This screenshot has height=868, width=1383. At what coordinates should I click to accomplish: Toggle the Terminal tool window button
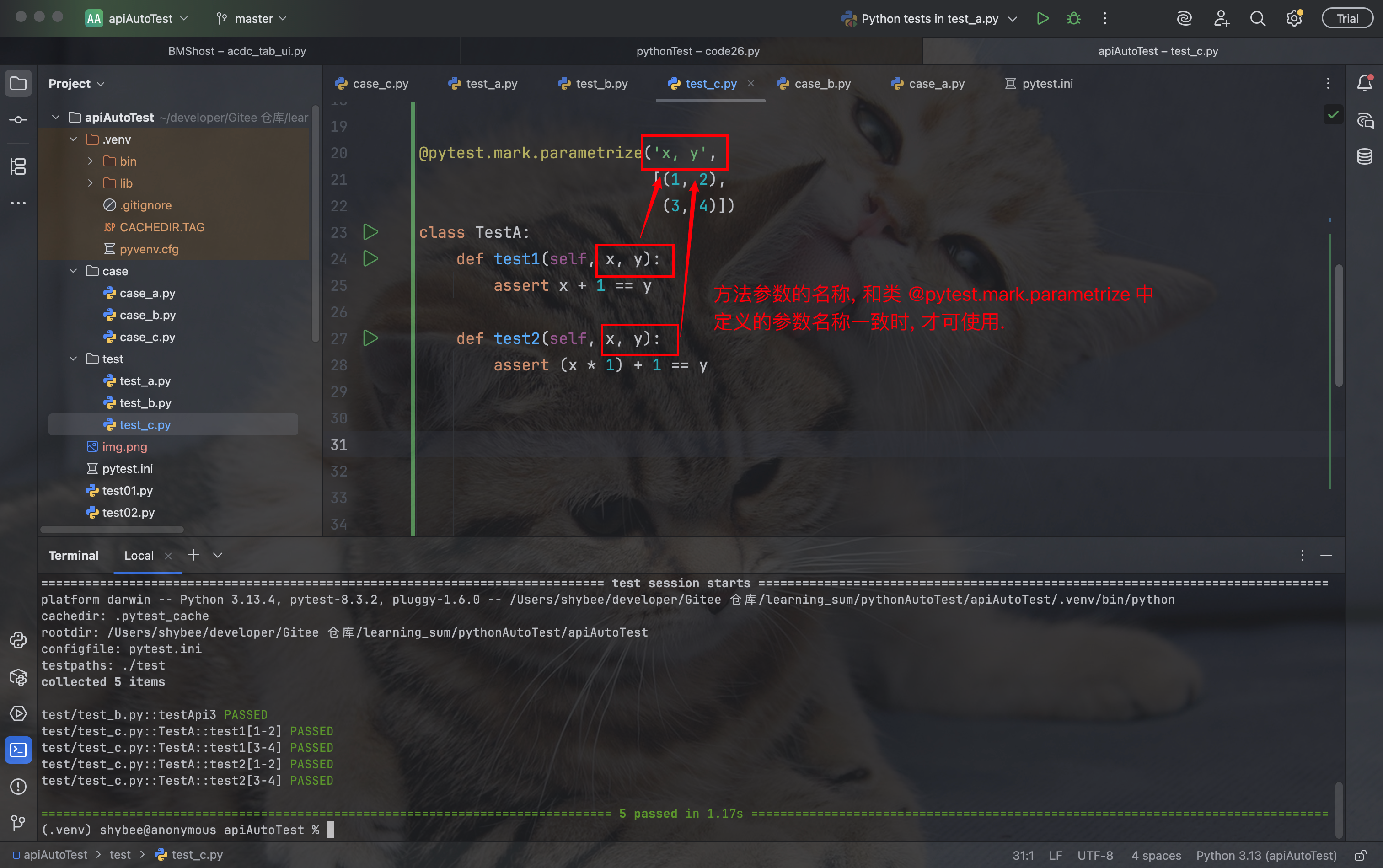pos(18,750)
